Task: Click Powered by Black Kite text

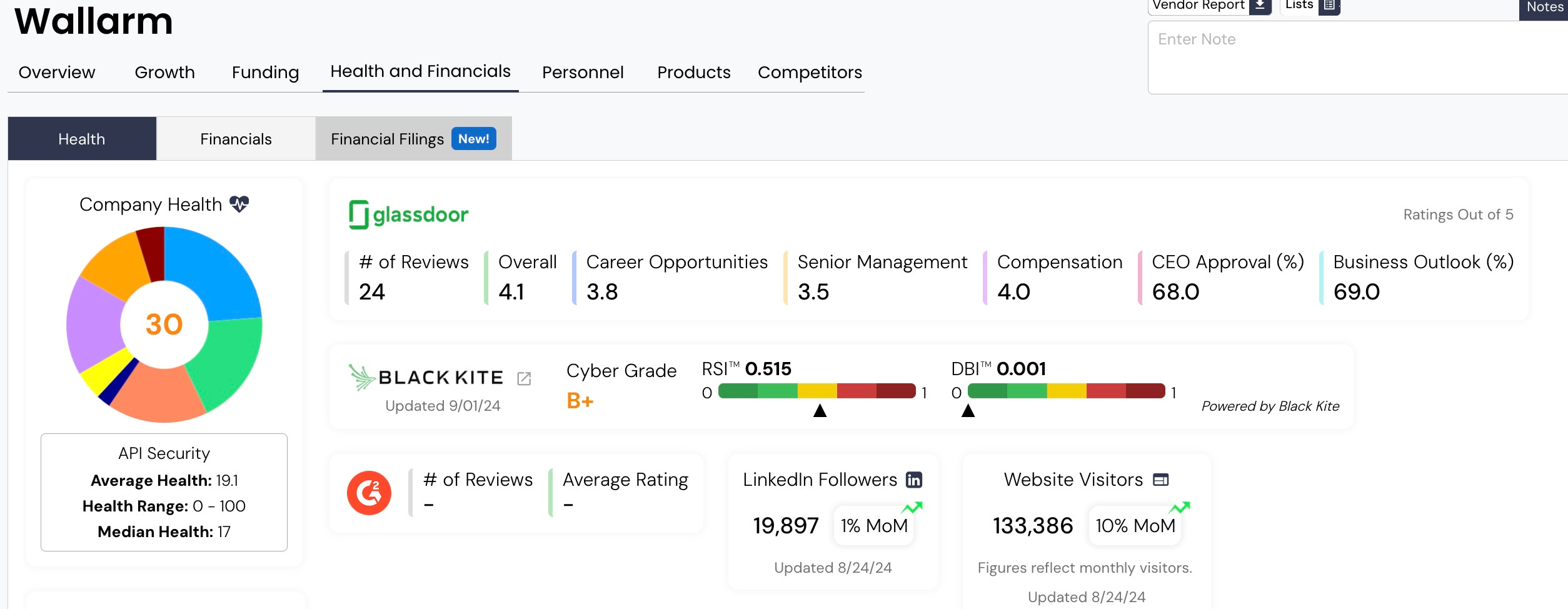Action: [1270, 406]
